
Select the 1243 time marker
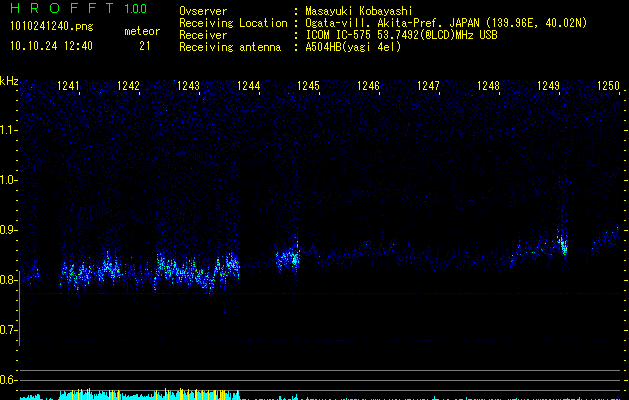point(189,87)
